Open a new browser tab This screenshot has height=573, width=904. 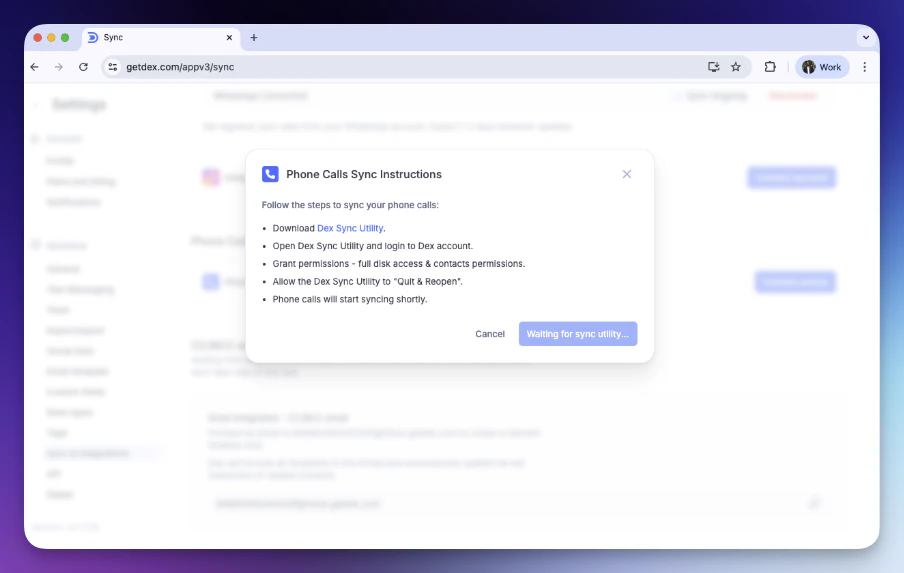pos(254,37)
